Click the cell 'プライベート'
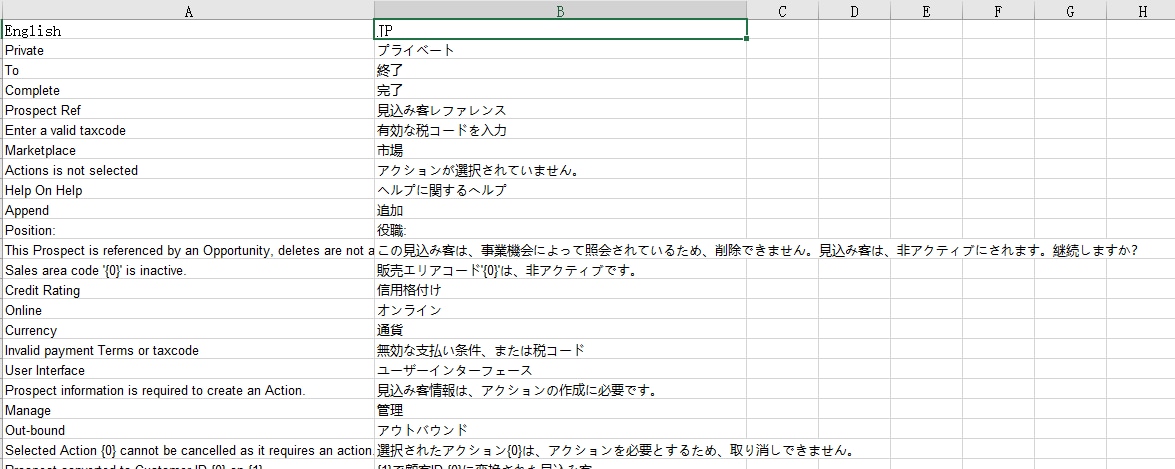Viewport: 1175px width, 469px height. coord(561,50)
